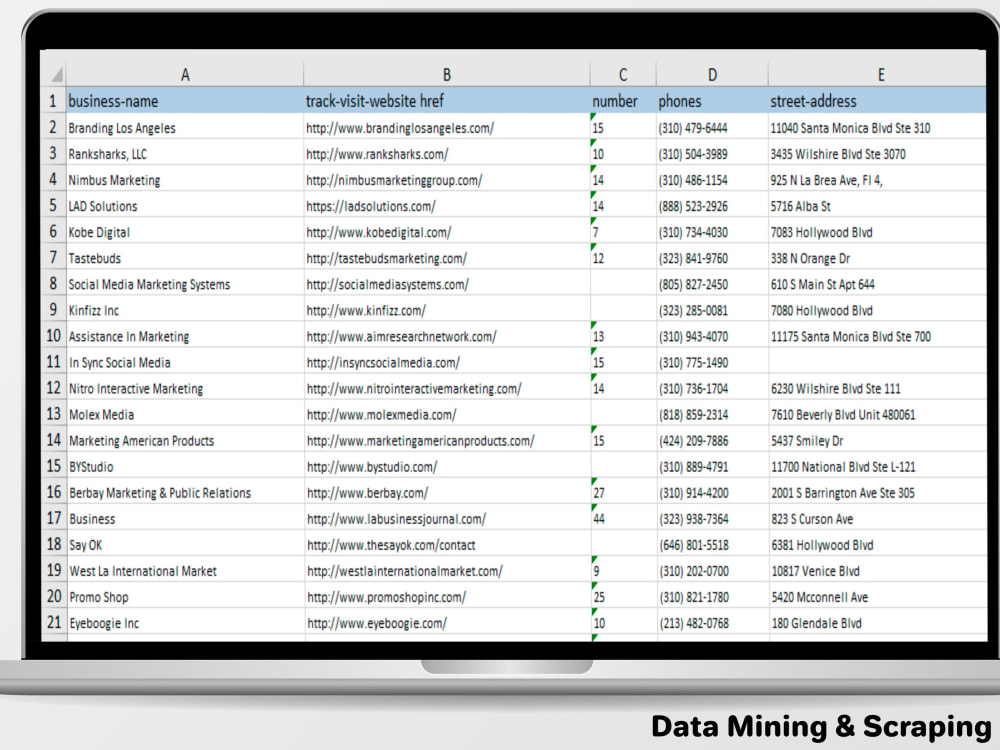Viewport: 1000px width, 750px height.
Task: Select phone cell (310) 479-6444
Action: 712,128
